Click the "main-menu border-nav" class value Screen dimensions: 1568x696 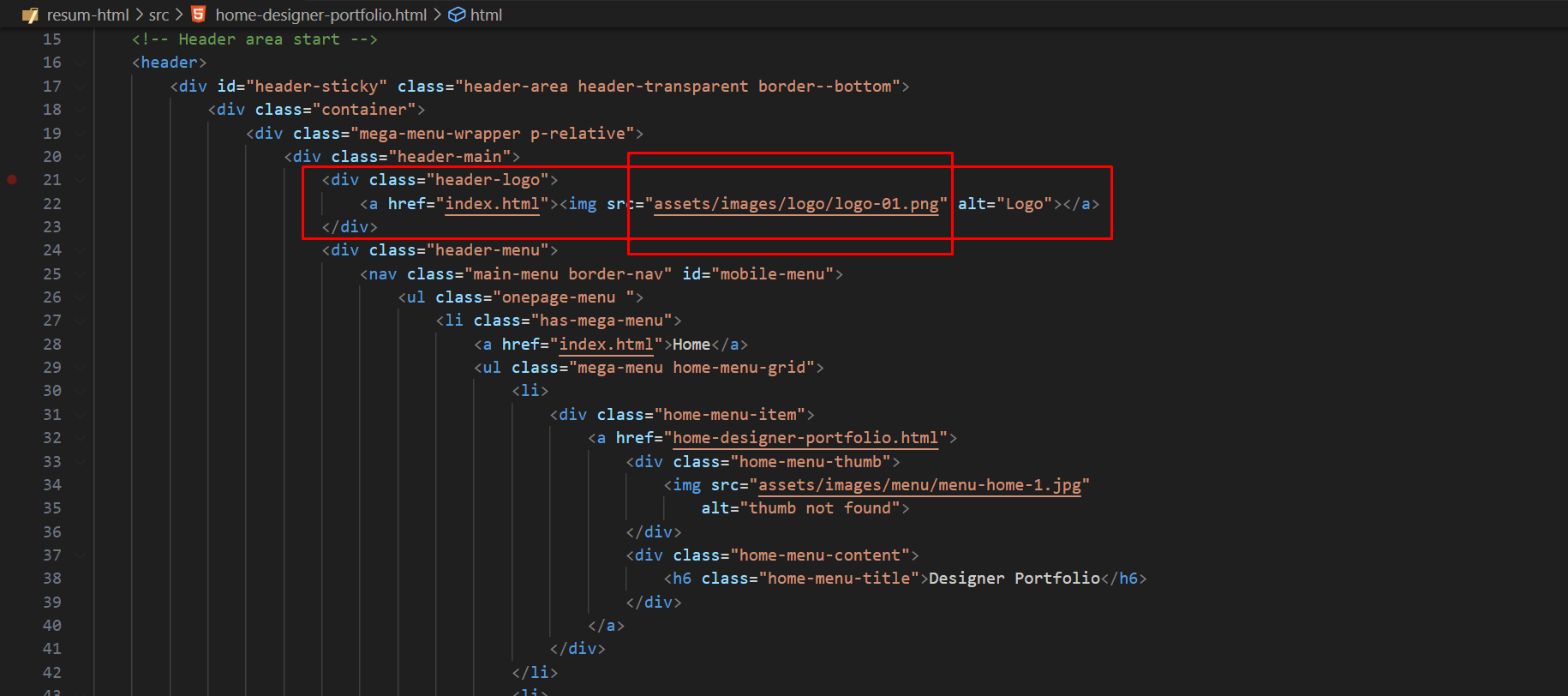568,274
